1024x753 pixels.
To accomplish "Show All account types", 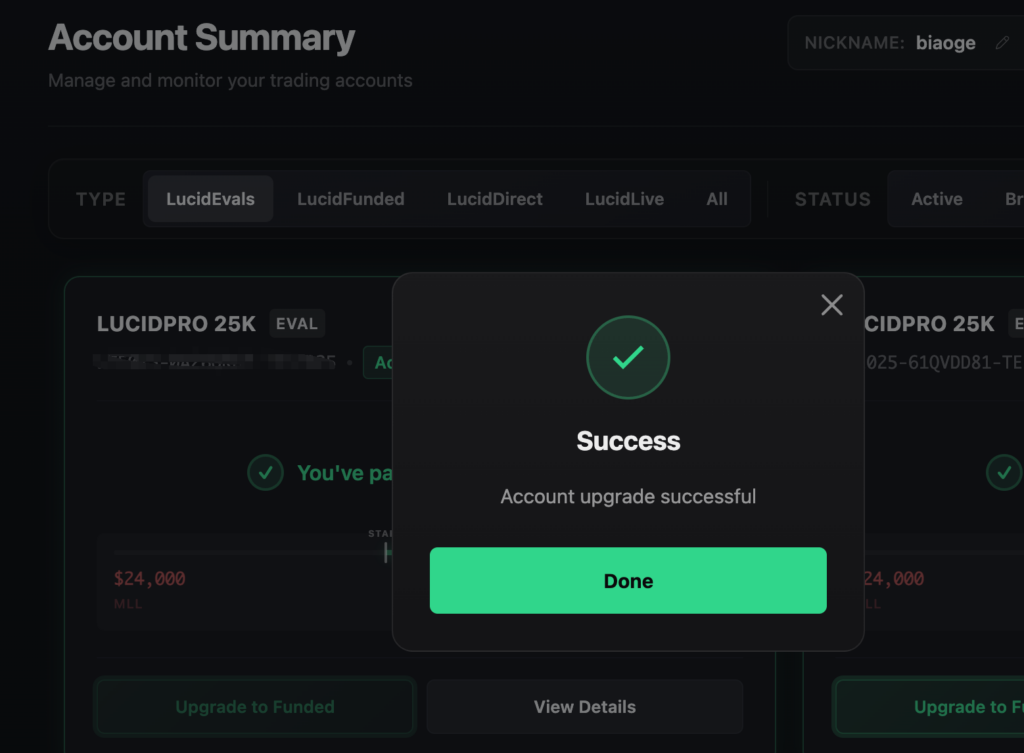I will click(717, 199).
